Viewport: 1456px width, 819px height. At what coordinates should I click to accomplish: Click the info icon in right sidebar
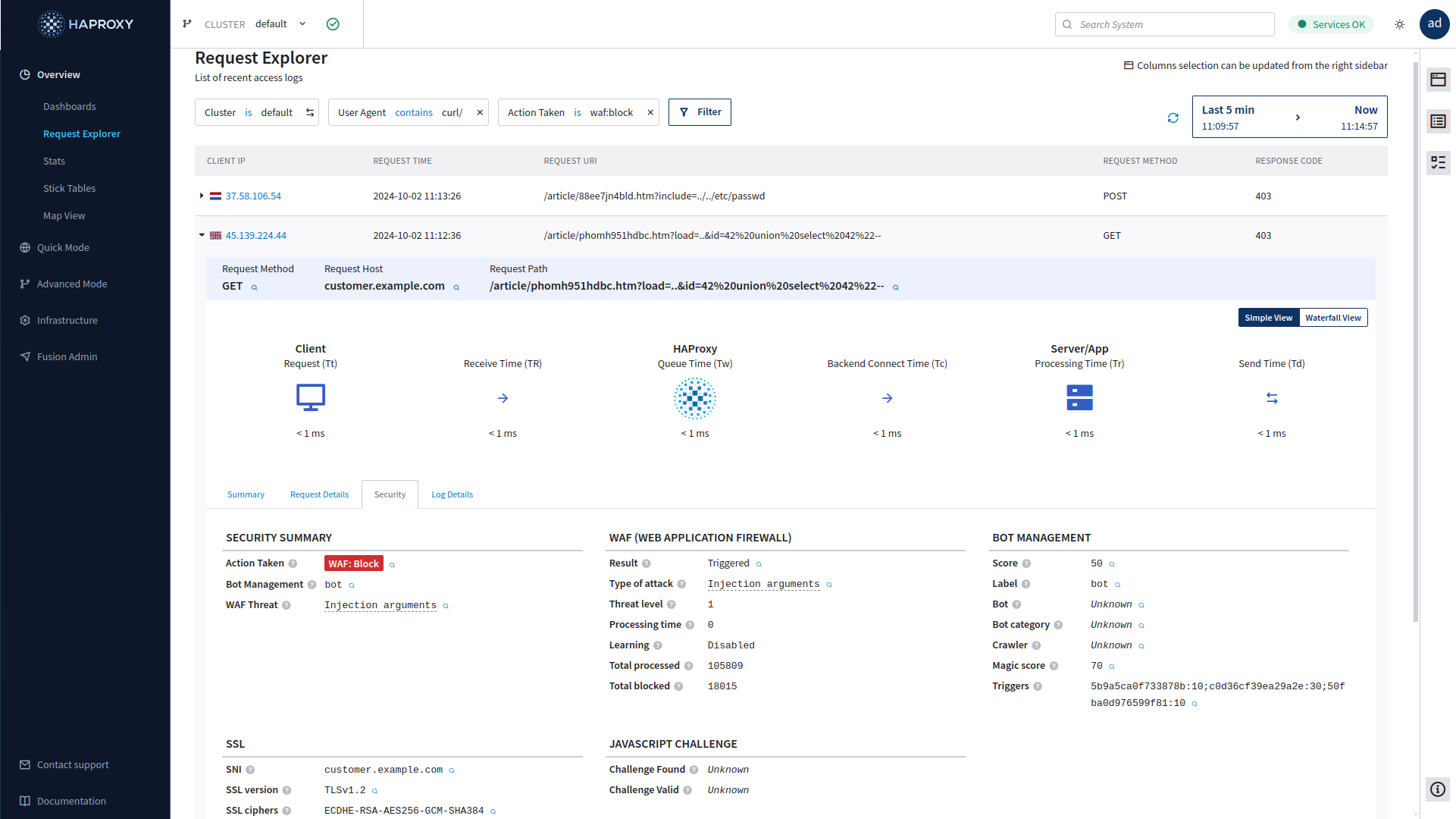(1438, 789)
